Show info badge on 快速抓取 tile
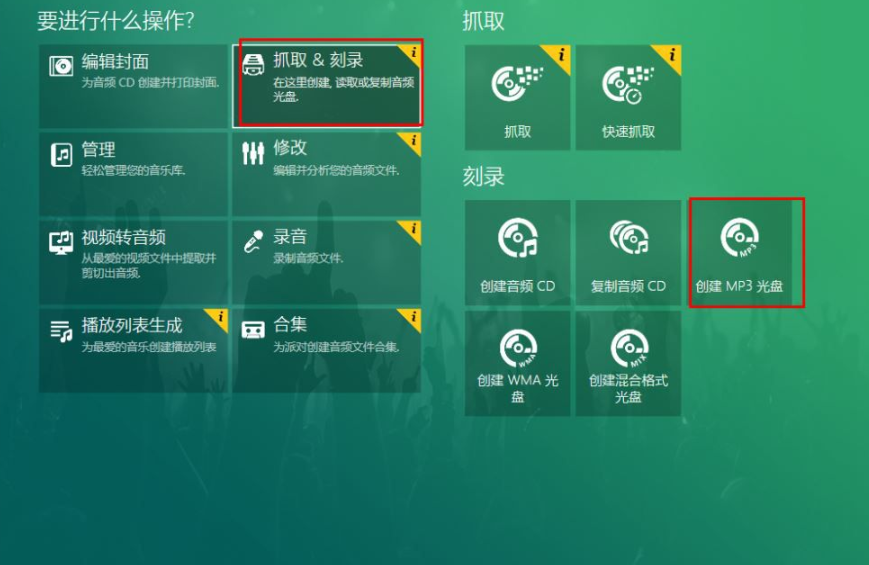The height and width of the screenshot is (565, 869). (670, 55)
